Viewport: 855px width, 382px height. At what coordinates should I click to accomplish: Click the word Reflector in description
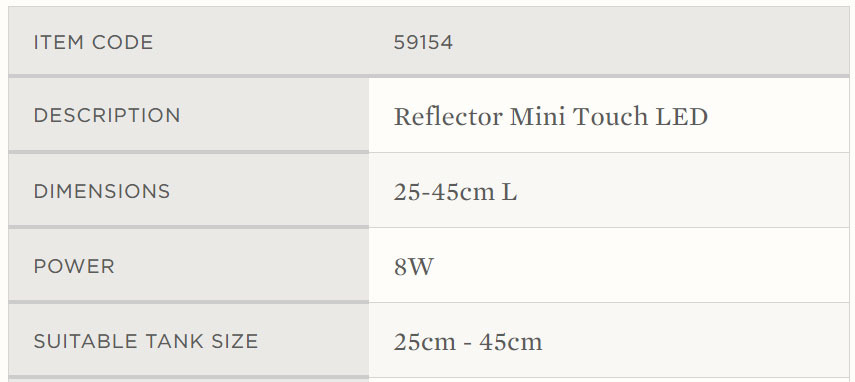click(x=448, y=117)
